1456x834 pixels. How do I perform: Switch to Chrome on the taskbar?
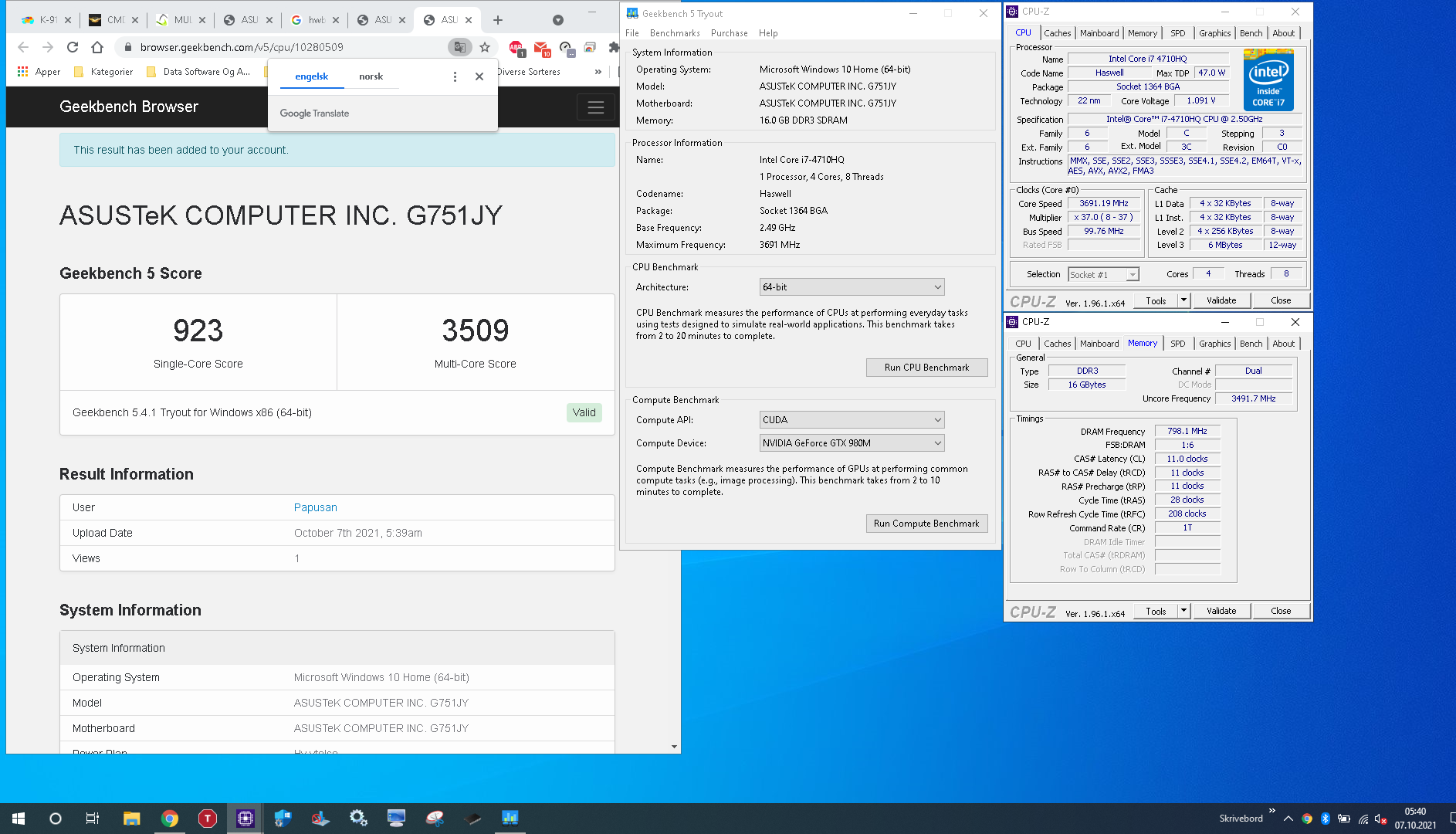coord(170,819)
